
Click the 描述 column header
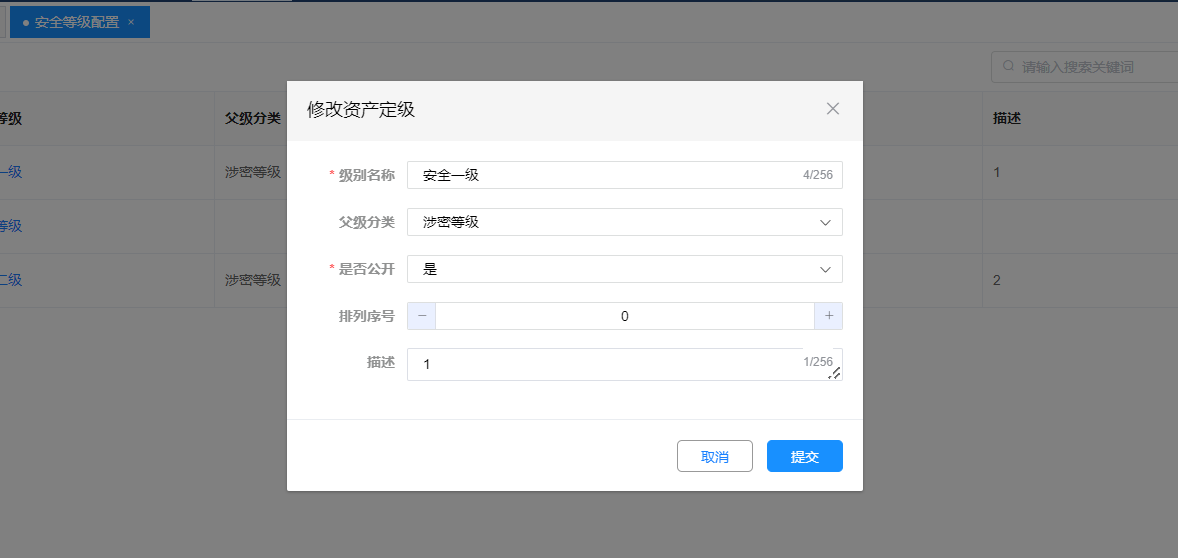1007,118
